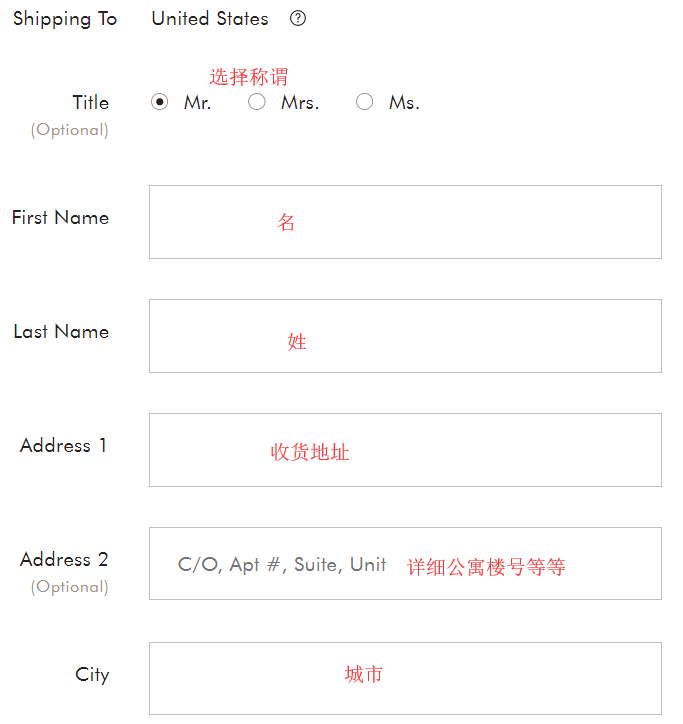Pick the Ms. title radio option

[365, 102]
